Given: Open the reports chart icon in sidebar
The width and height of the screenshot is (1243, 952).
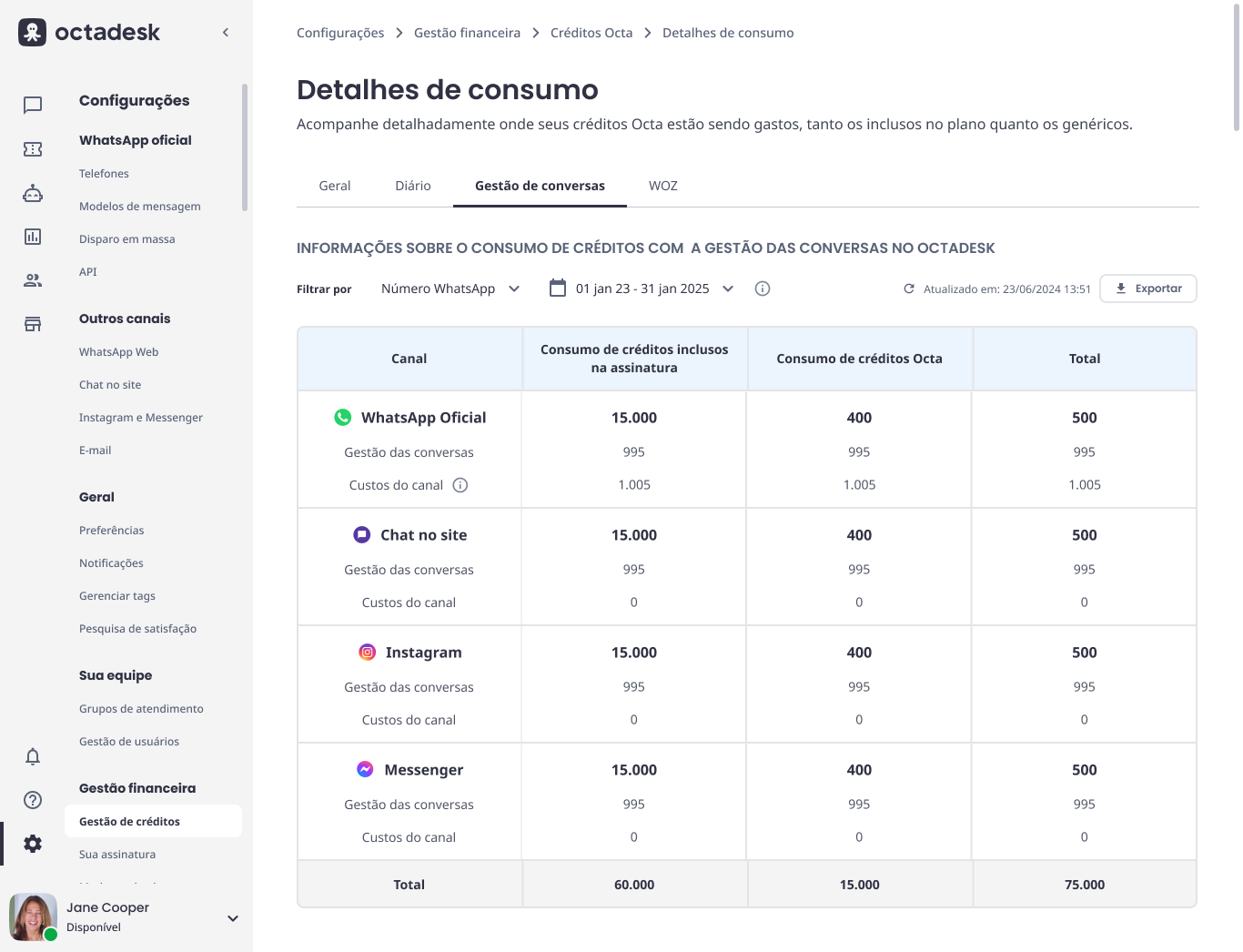Looking at the screenshot, I should pos(33,237).
